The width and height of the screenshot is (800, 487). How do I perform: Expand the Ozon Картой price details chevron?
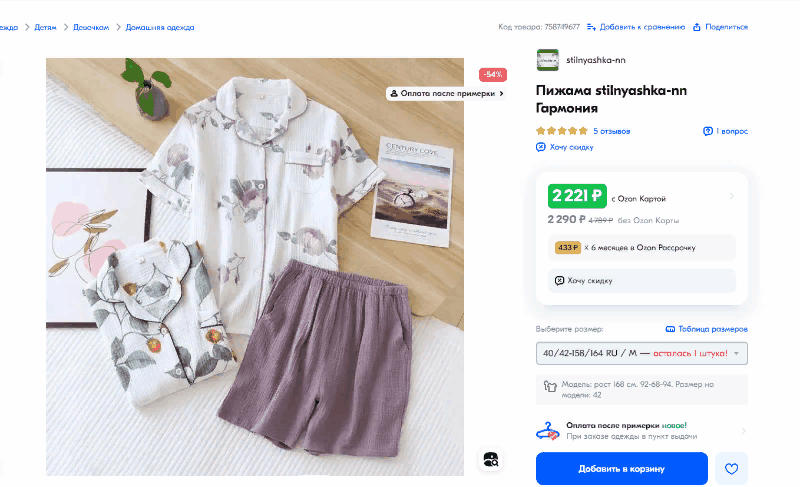(732, 196)
